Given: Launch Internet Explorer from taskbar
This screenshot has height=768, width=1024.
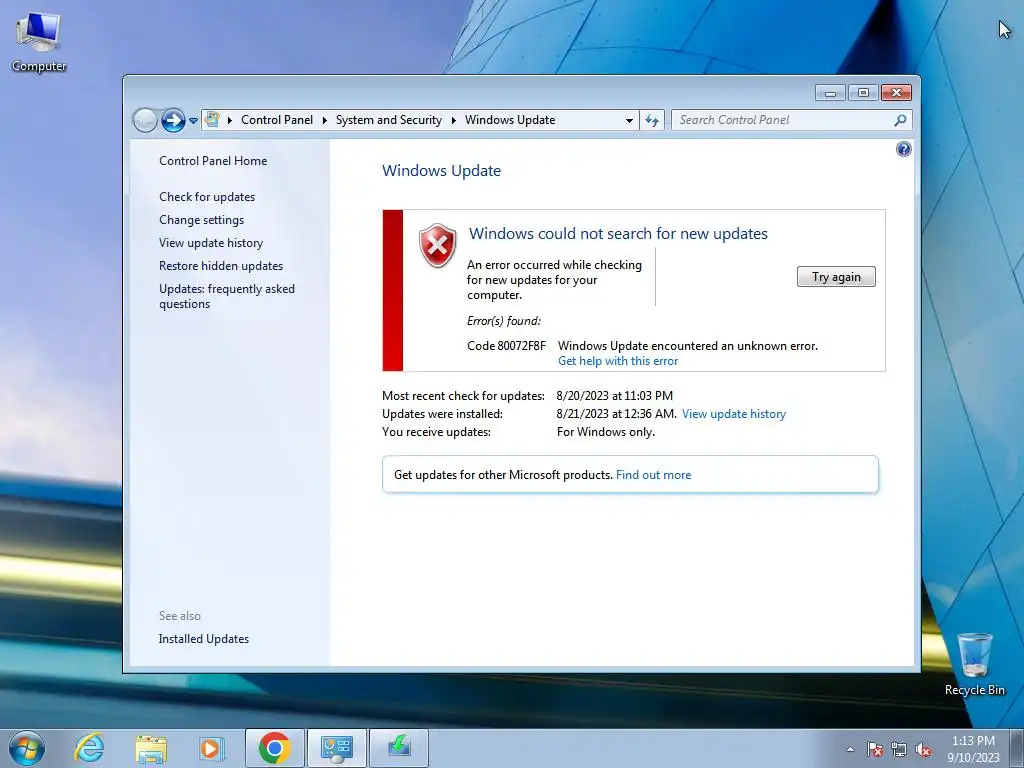Looking at the screenshot, I should pos(89,748).
